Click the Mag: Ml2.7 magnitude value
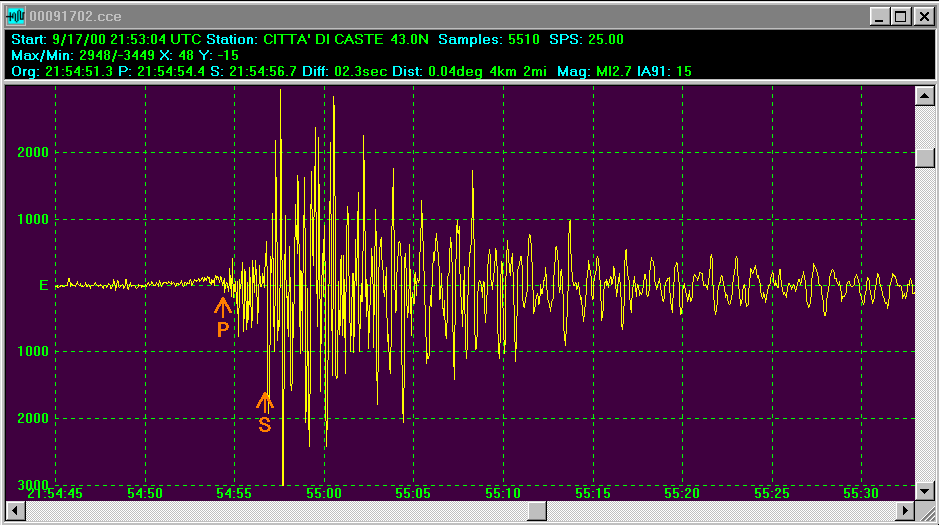The height and width of the screenshot is (525, 939). click(594, 72)
